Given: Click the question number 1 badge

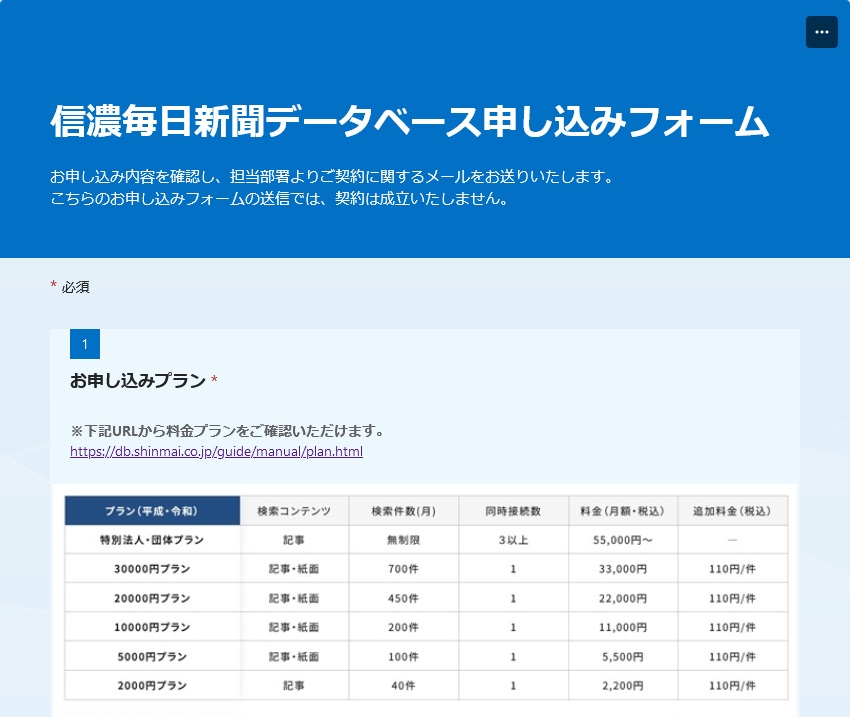Looking at the screenshot, I should tap(85, 344).
